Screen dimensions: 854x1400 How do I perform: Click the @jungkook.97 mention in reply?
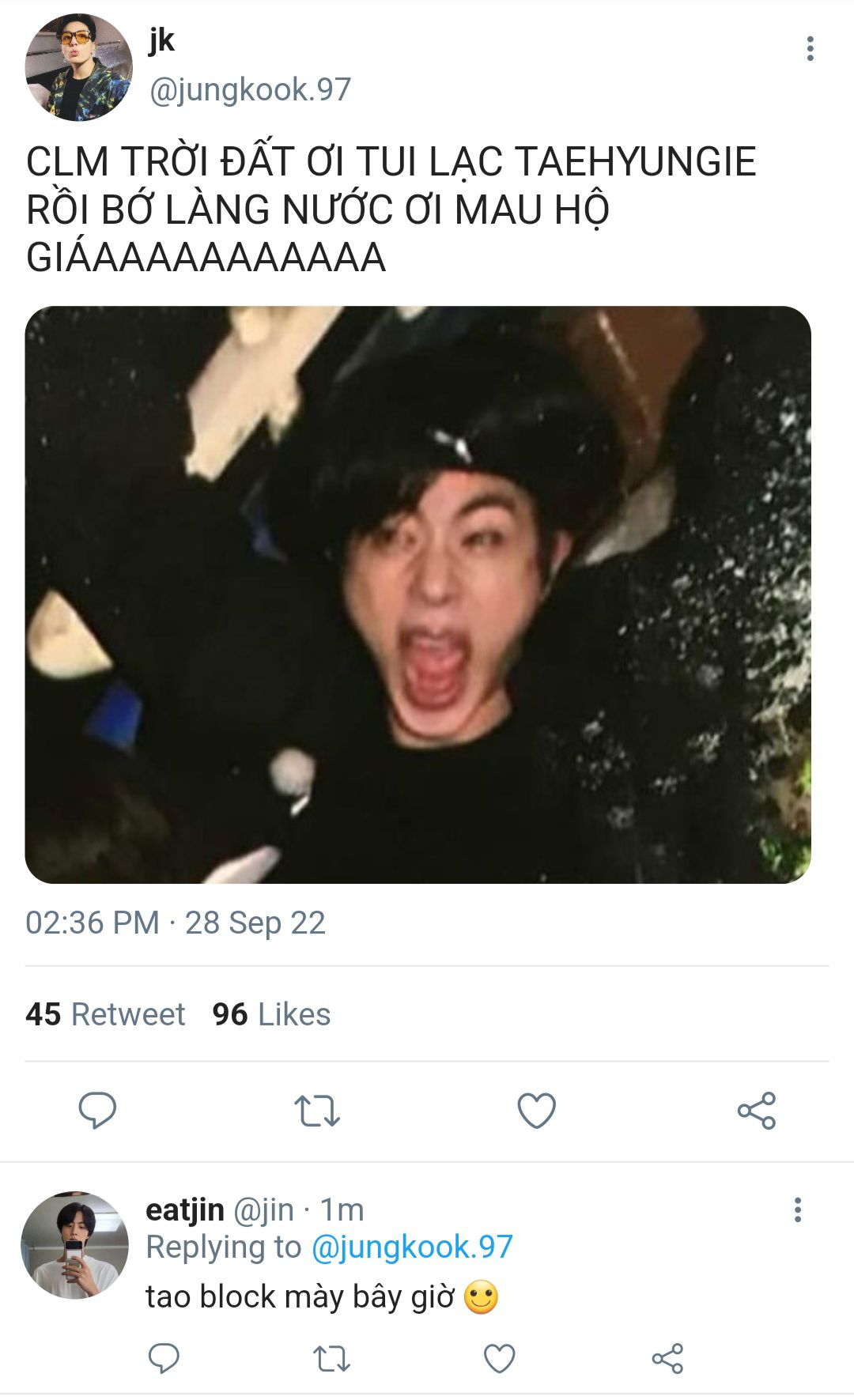click(x=412, y=1247)
